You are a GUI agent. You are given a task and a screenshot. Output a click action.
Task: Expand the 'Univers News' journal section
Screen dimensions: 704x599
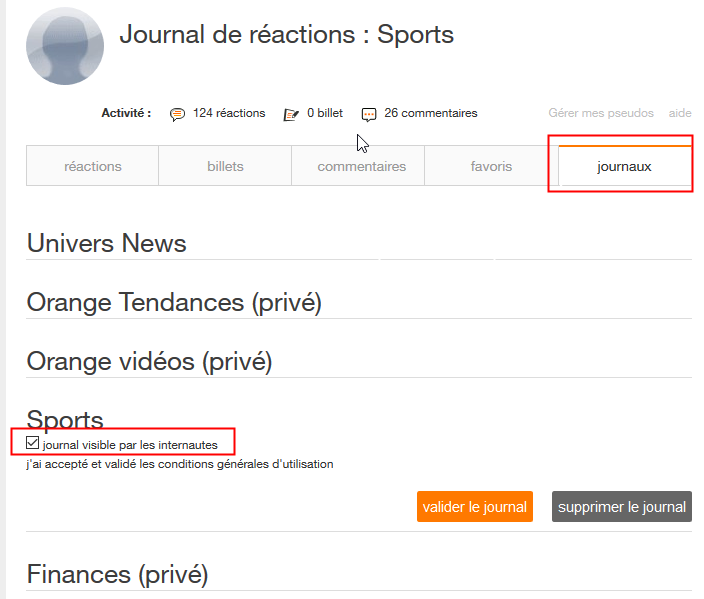(x=107, y=243)
